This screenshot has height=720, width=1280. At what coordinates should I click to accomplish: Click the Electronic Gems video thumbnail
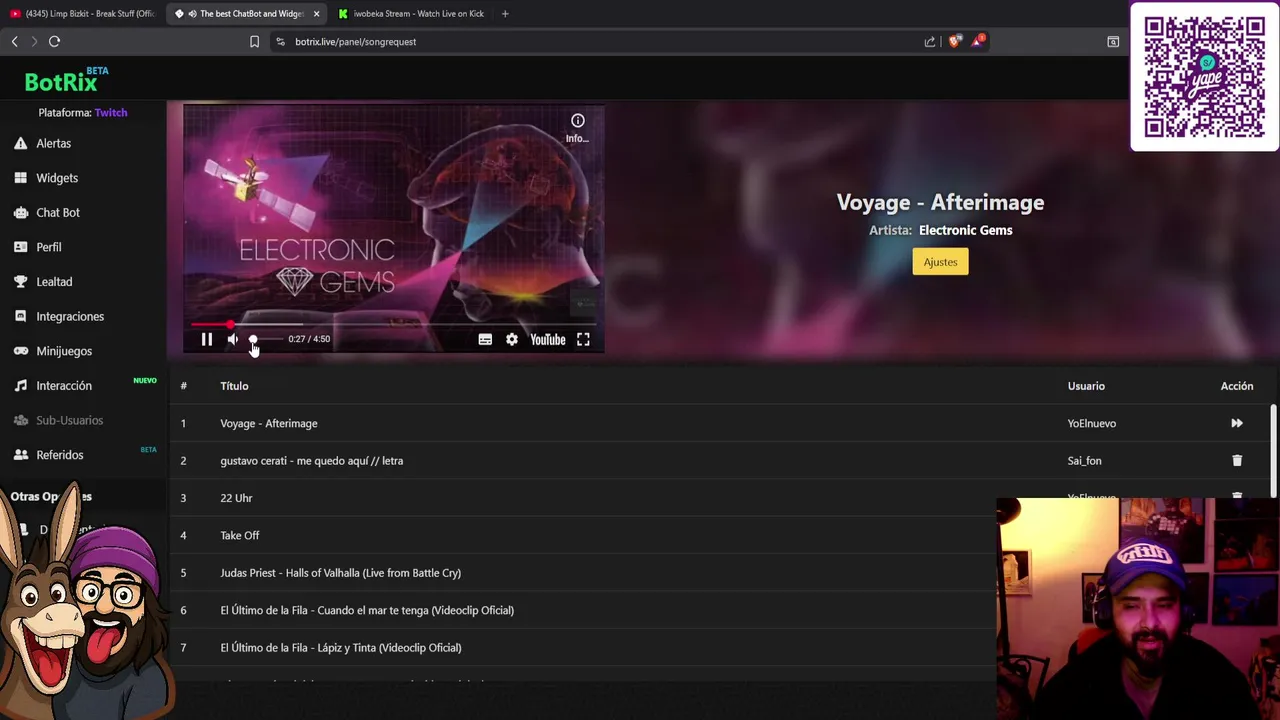tap(393, 228)
